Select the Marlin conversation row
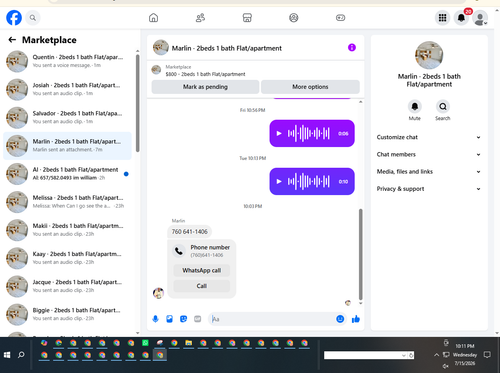Image resolution: width=500 pixels, height=373 pixels. click(67, 146)
